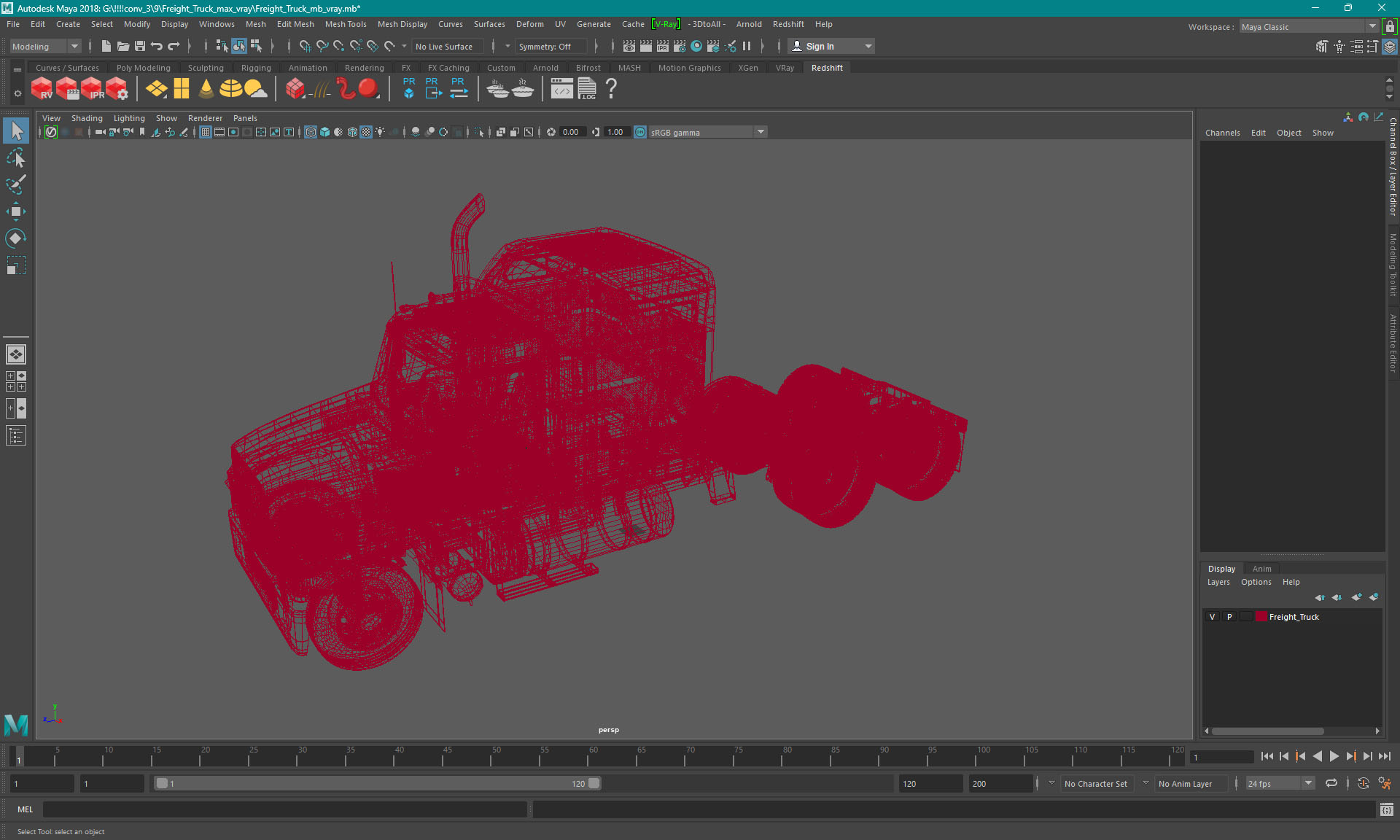Select the arrow Select Tool in toolbox

(16, 131)
